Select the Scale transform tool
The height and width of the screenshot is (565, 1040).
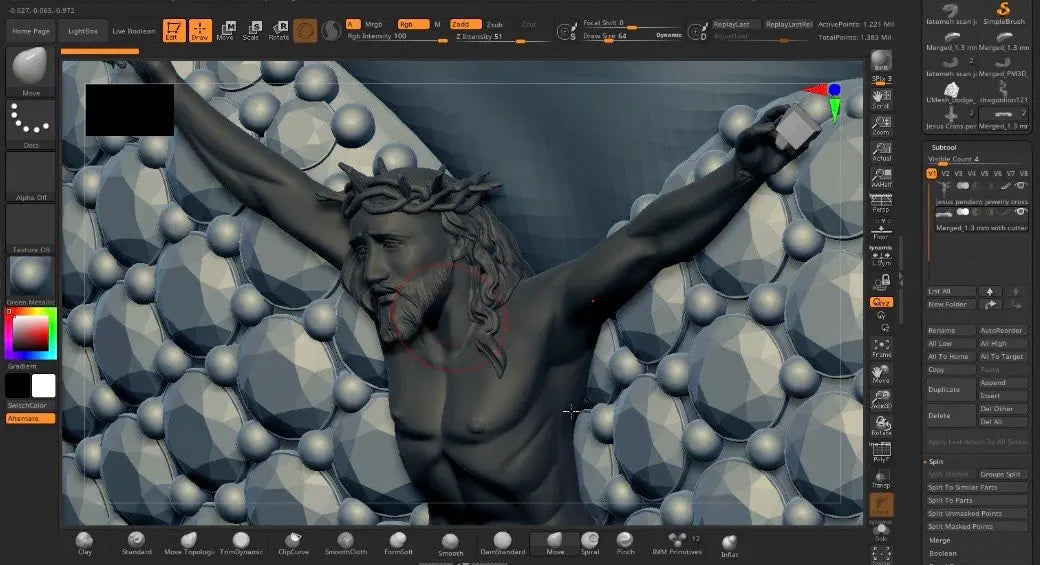251,31
